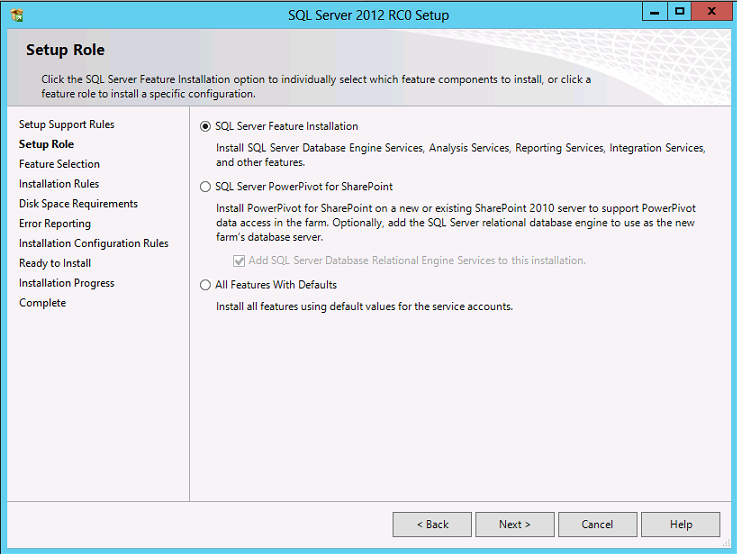Click the SQL Server setup title bar icon
The height and width of the screenshot is (554, 737).
17,15
